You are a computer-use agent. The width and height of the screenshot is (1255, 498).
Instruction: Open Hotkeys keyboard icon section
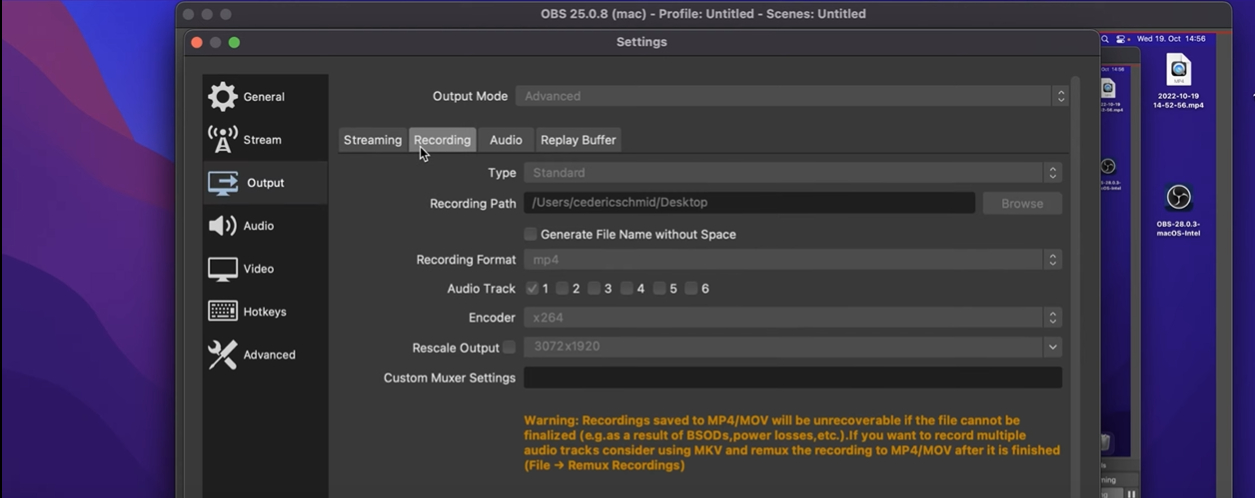tap(223, 311)
